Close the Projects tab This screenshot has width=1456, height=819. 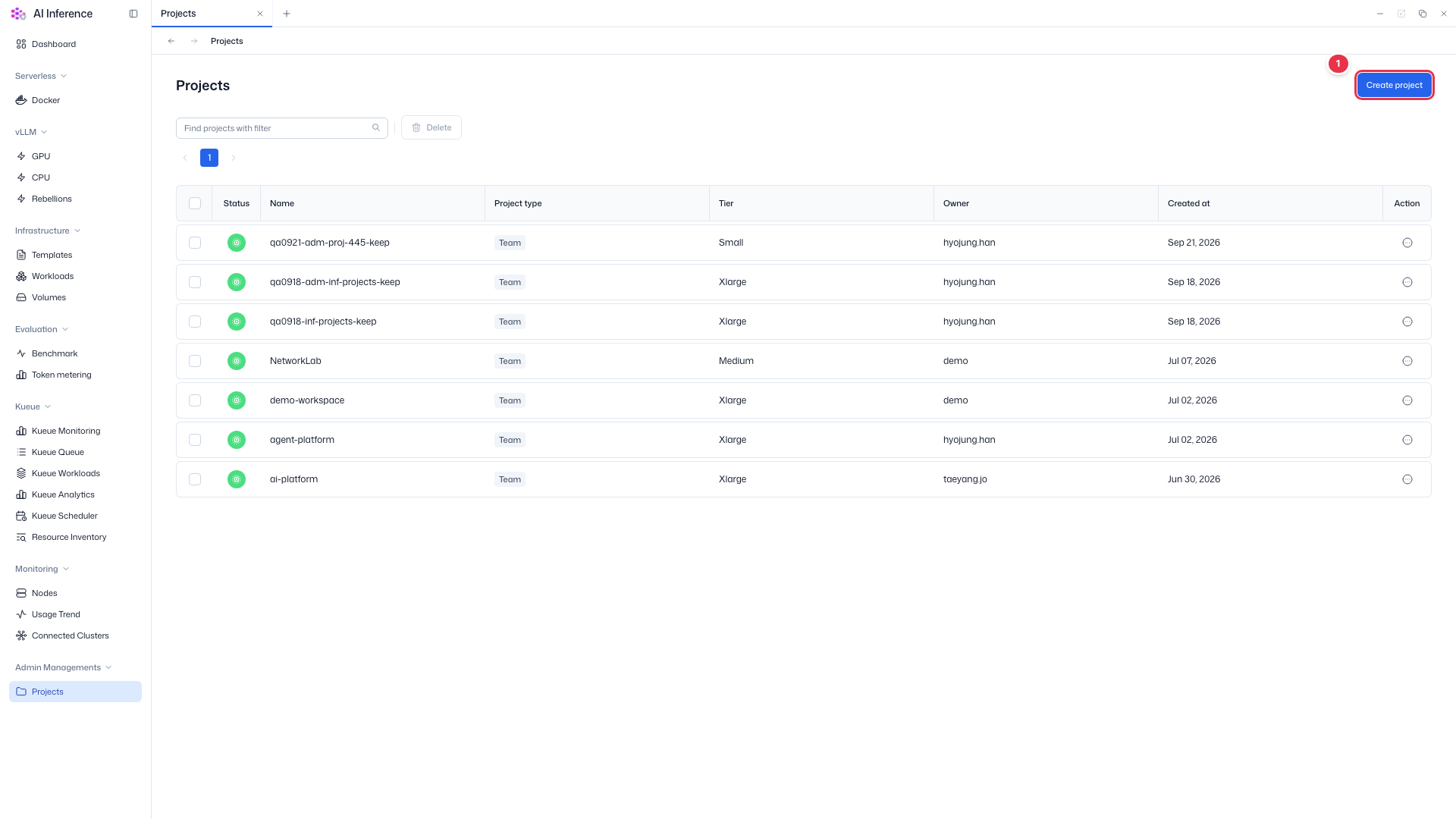tap(260, 14)
